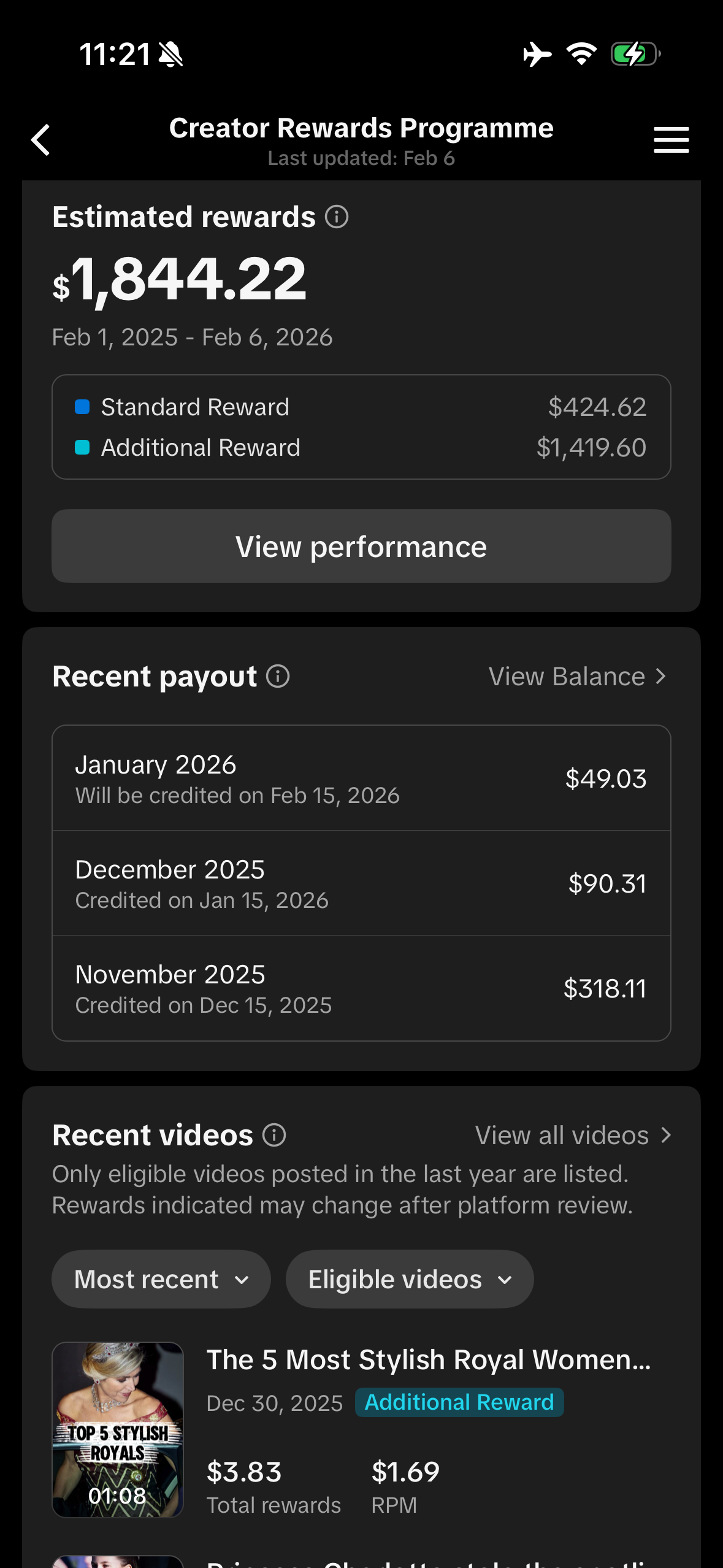This screenshot has width=723, height=1568.
Task: Open the hamburger menu icon
Action: click(671, 140)
